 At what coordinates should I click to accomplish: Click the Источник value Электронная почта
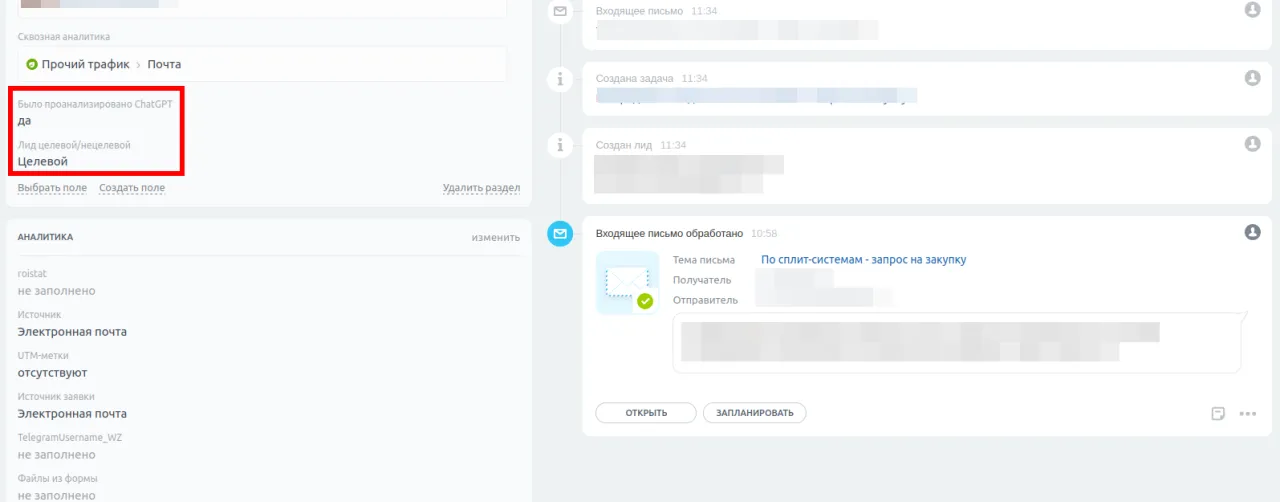click(72, 332)
